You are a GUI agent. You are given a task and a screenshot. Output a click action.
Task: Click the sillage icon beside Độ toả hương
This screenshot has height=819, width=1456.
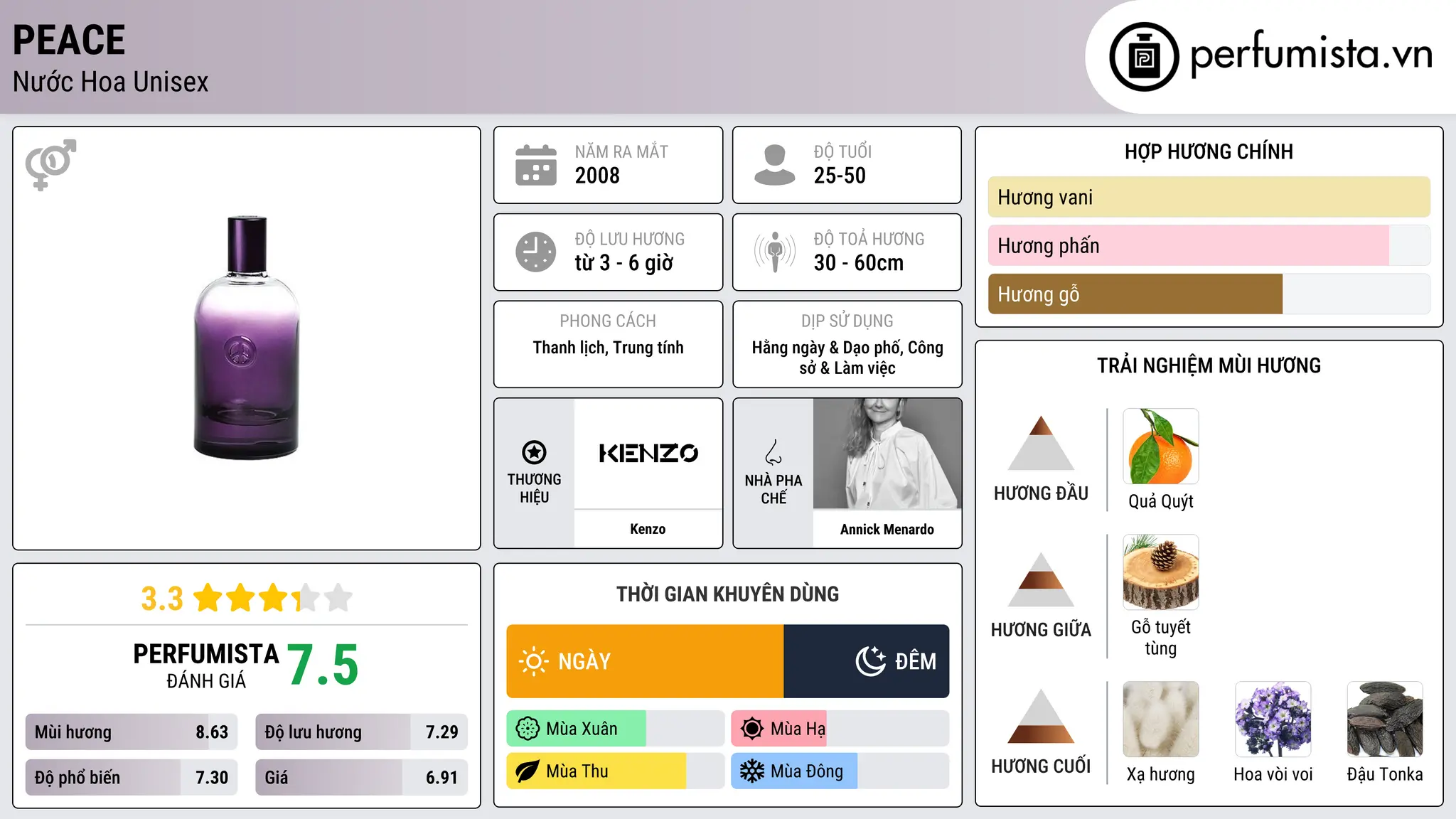click(x=775, y=252)
